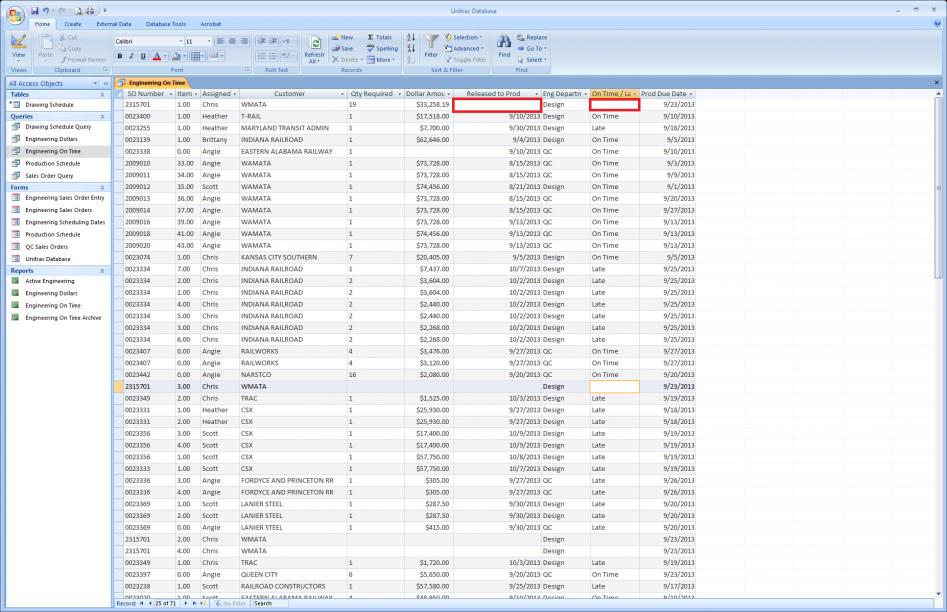Screen dimensions: 947x612
Task: Click the Undo icon in Quick Access Toolbar
Action: click(x=45, y=11)
